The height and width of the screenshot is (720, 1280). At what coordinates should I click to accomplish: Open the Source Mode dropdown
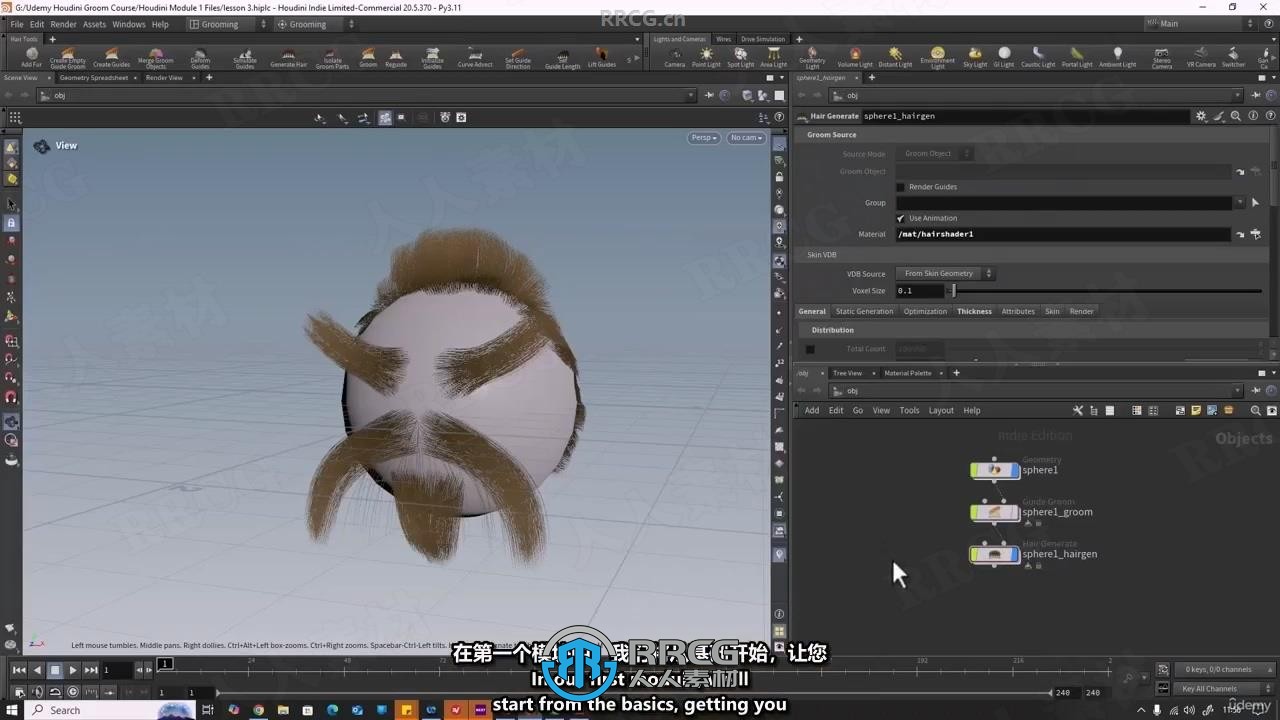[x=935, y=154]
